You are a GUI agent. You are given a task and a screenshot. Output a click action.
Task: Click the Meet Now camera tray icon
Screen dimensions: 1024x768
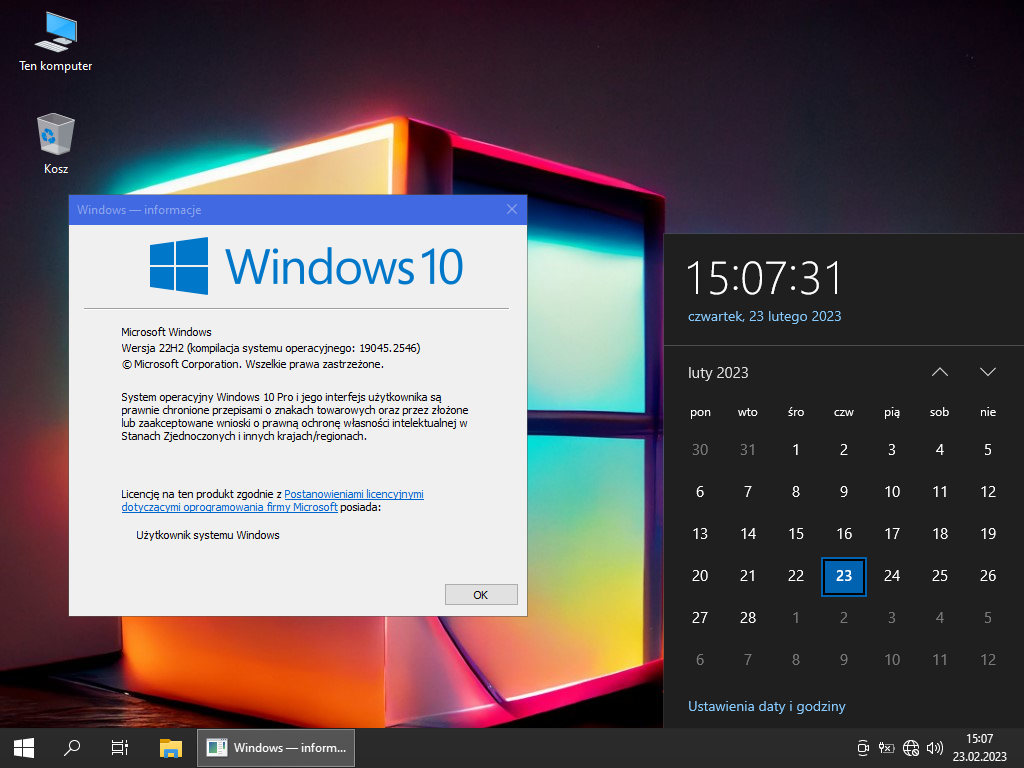coord(863,748)
